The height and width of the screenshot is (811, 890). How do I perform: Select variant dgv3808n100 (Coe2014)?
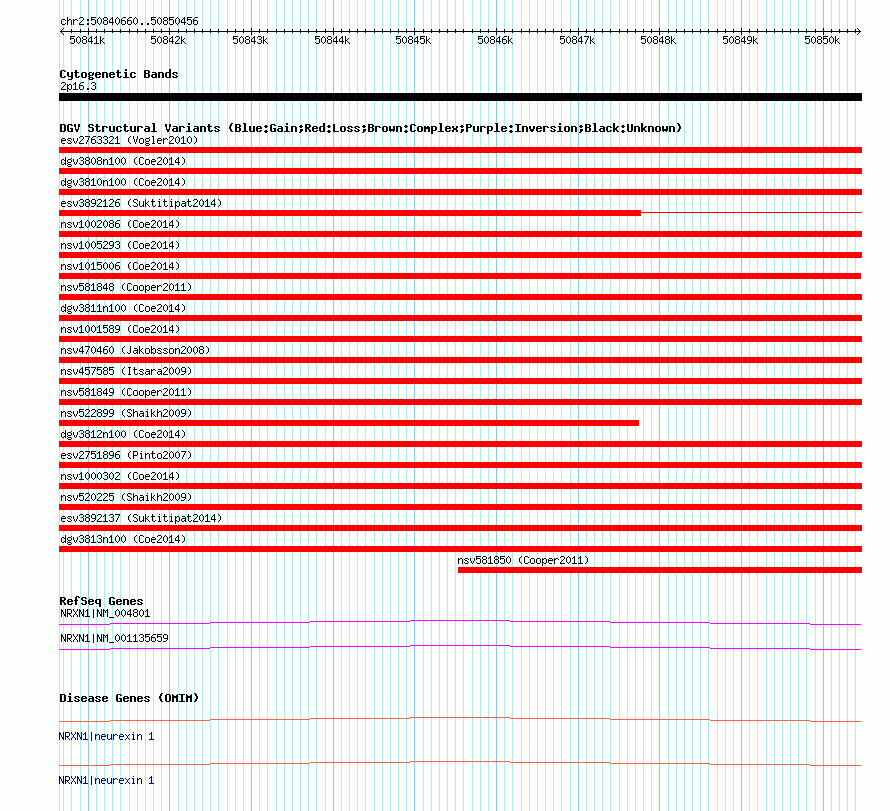click(x=123, y=162)
